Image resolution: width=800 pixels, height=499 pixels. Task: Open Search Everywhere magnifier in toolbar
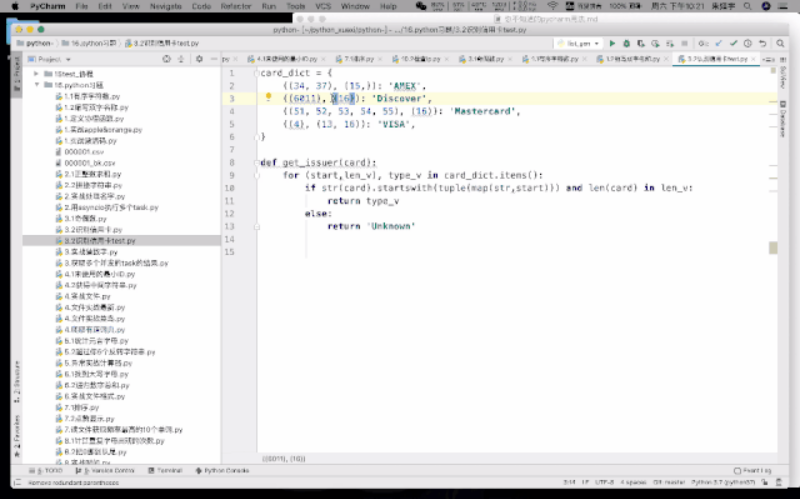tap(780, 44)
